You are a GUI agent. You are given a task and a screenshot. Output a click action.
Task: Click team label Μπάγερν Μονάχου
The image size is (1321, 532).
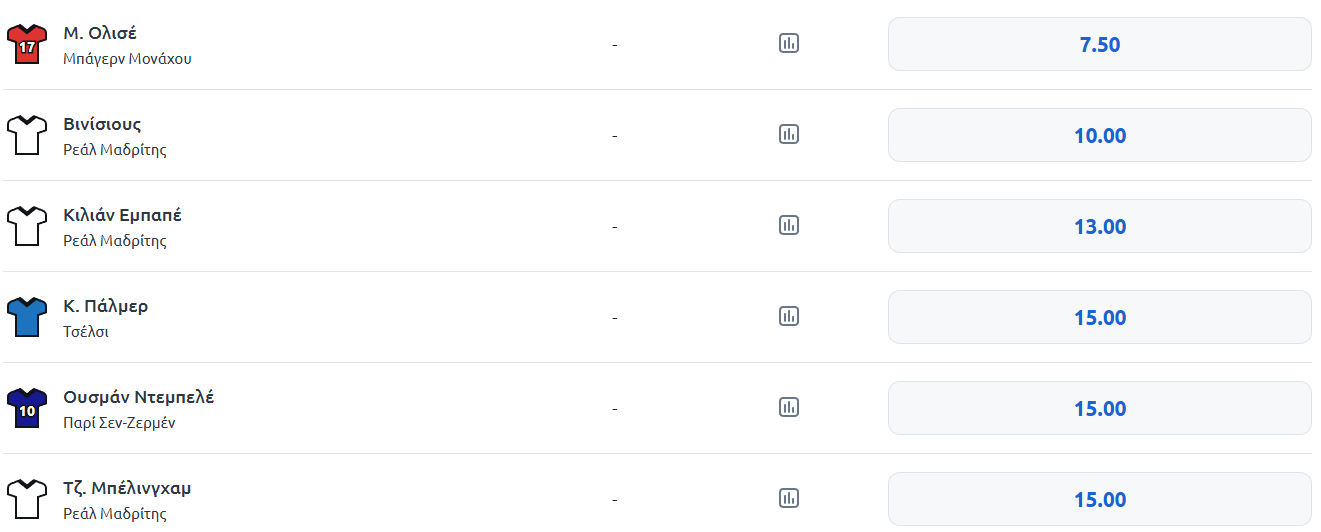(x=127, y=59)
